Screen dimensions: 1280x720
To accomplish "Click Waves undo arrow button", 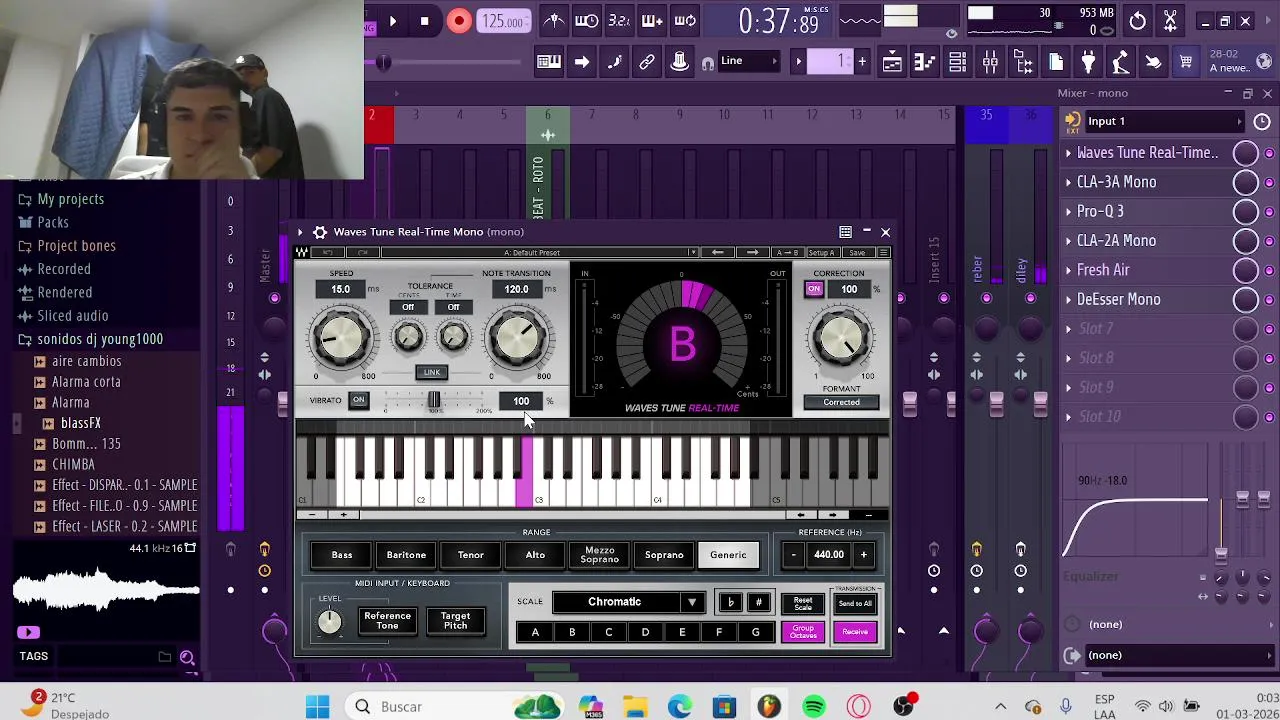I will tap(327, 253).
